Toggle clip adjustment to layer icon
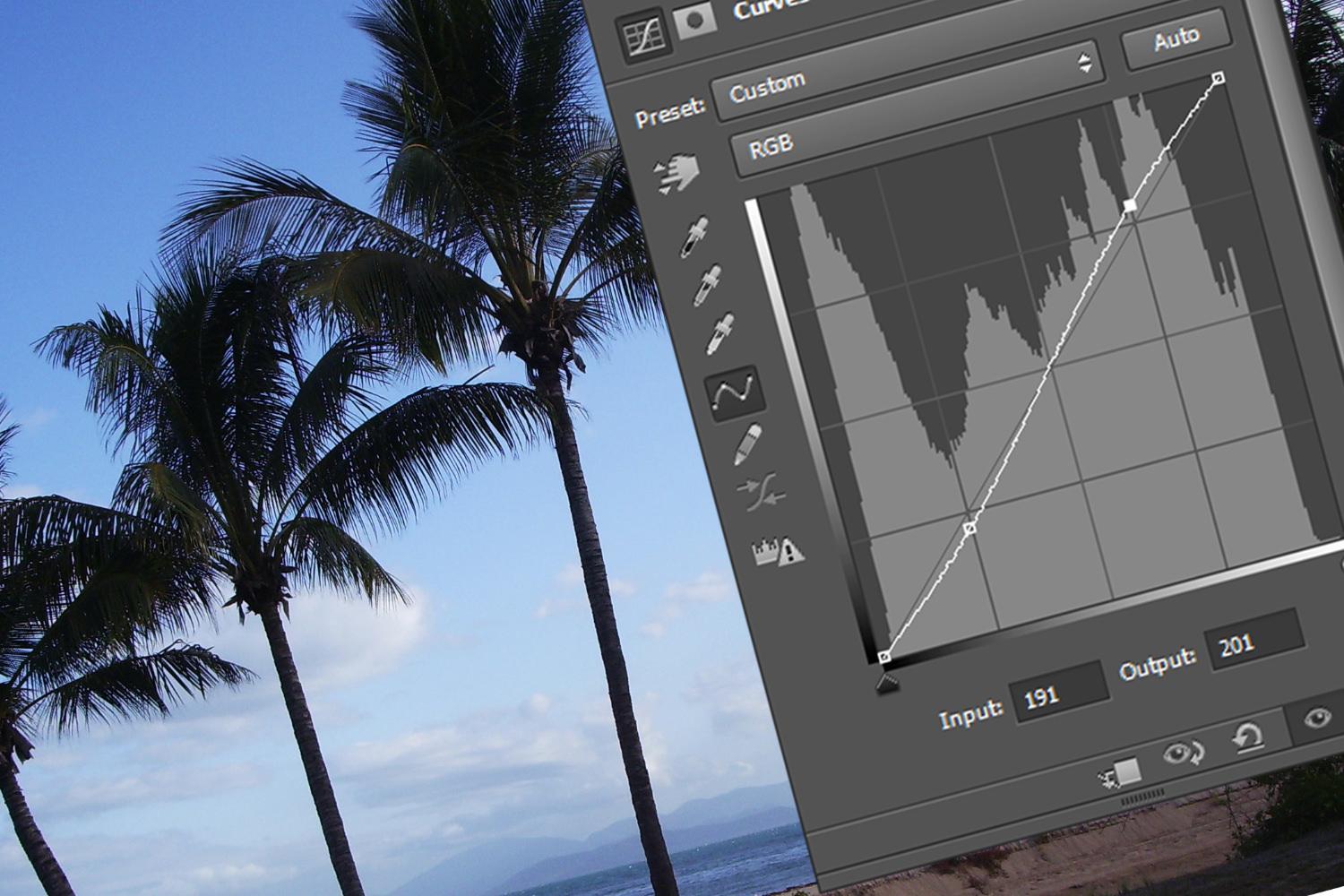Viewport: 1344px width, 896px height. click(x=1122, y=771)
